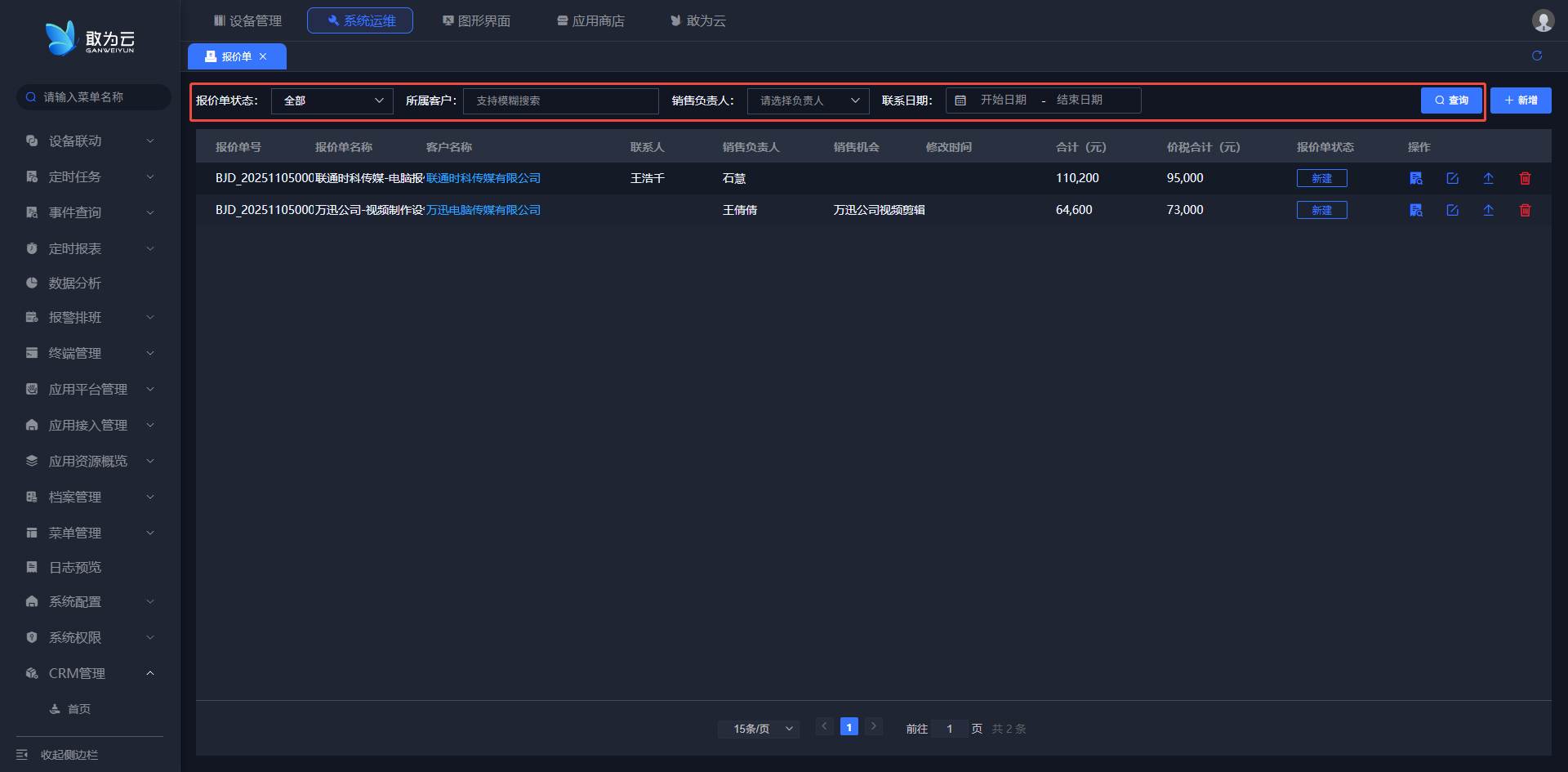Close the 报价单 tab
Screen dimensions: 1568x772
[263, 56]
